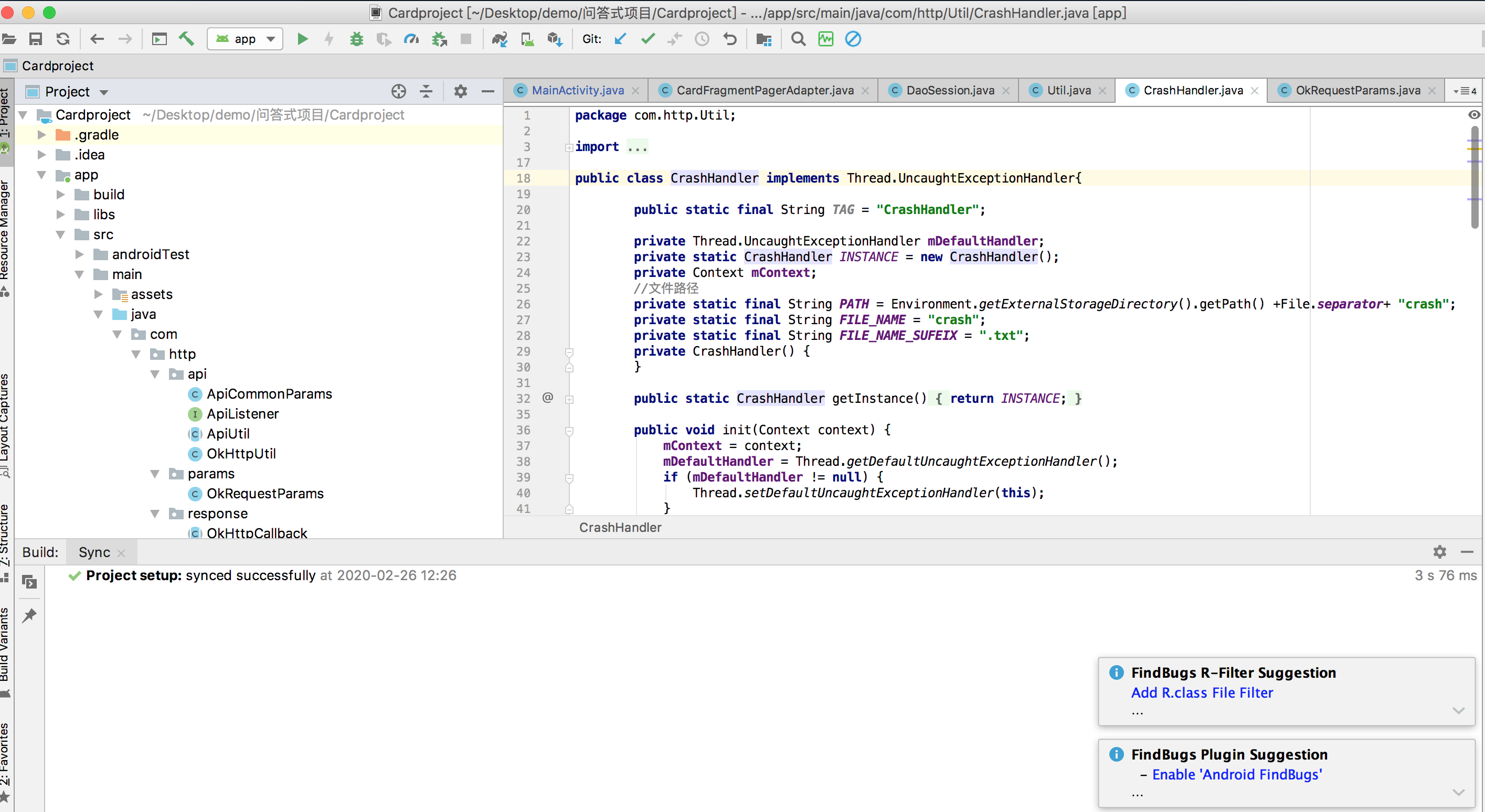Revert changes with the undo arrow icon
The height and width of the screenshot is (812, 1485).
(730, 39)
